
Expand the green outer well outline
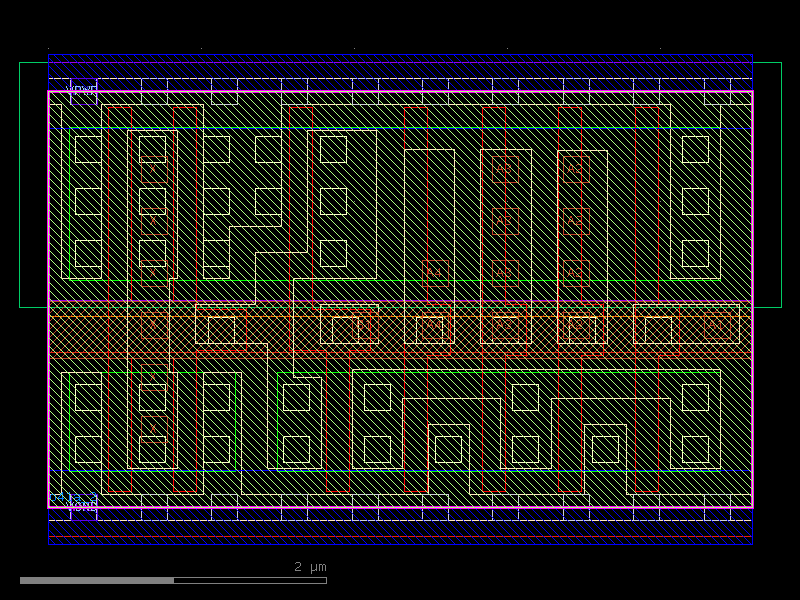click(x=20, y=180)
